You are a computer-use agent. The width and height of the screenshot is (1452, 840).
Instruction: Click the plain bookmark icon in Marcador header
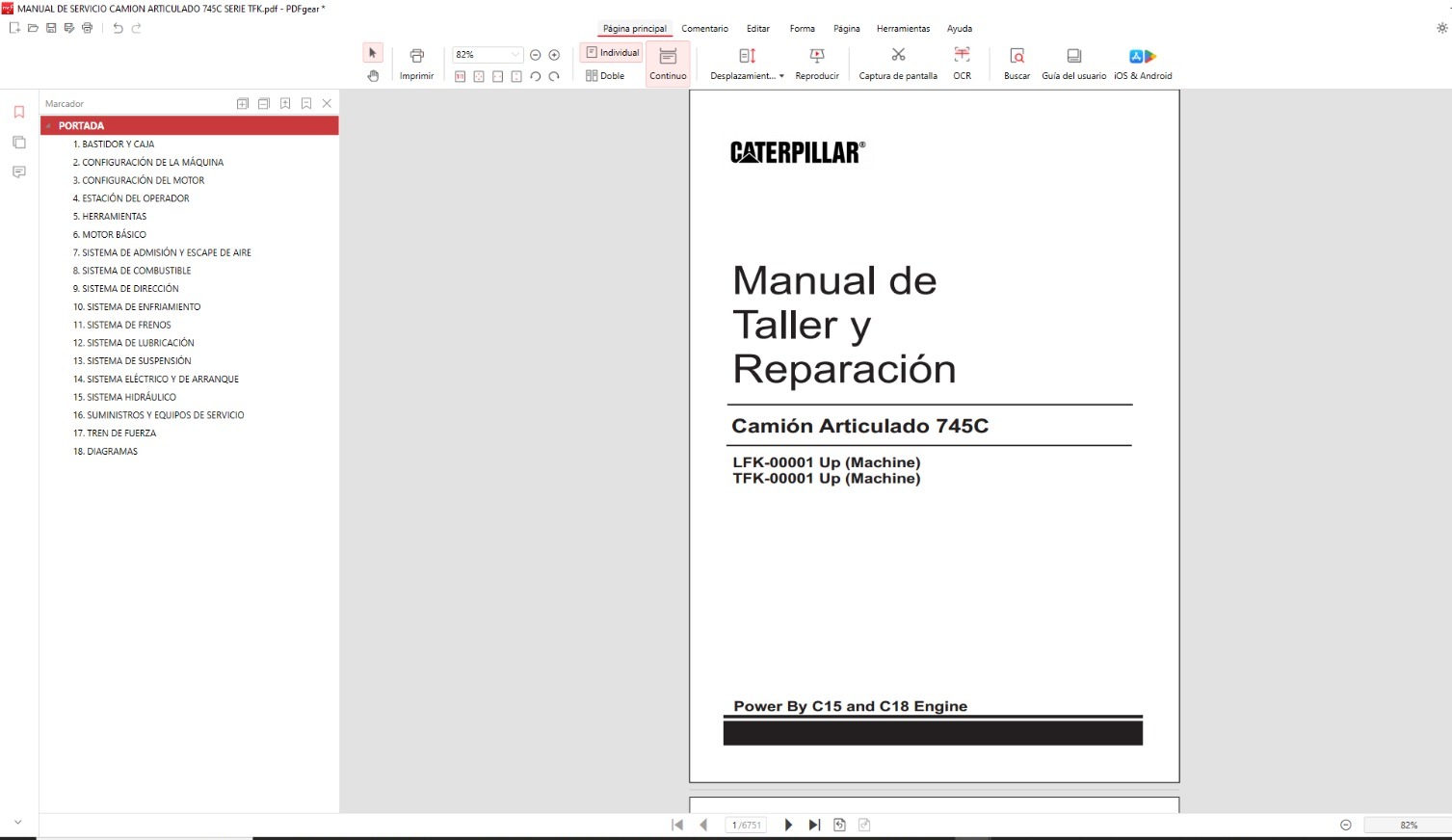tap(306, 103)
